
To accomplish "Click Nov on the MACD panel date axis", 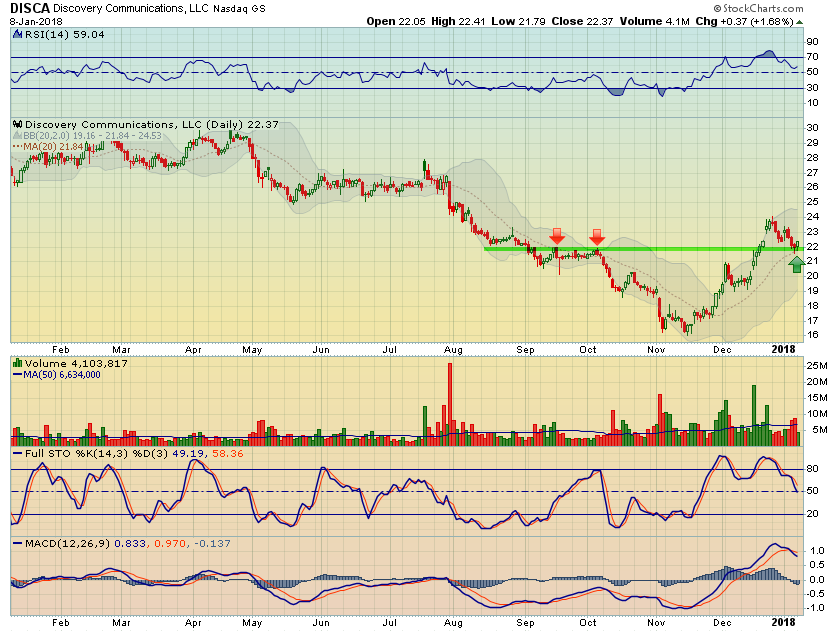I will tap(656, 623).
